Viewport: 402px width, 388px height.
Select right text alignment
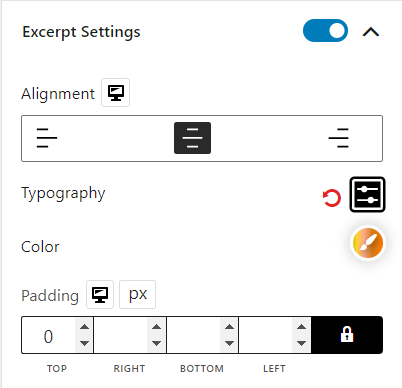(338, 138)
